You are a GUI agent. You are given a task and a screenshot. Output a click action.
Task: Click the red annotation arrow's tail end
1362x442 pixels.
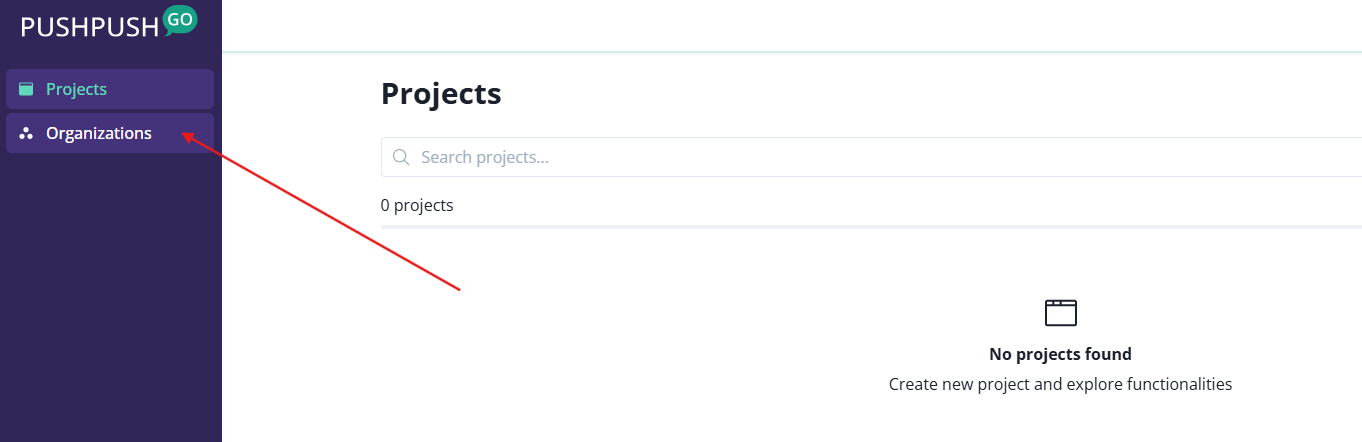pyautogui.click(x=457, y=289)
